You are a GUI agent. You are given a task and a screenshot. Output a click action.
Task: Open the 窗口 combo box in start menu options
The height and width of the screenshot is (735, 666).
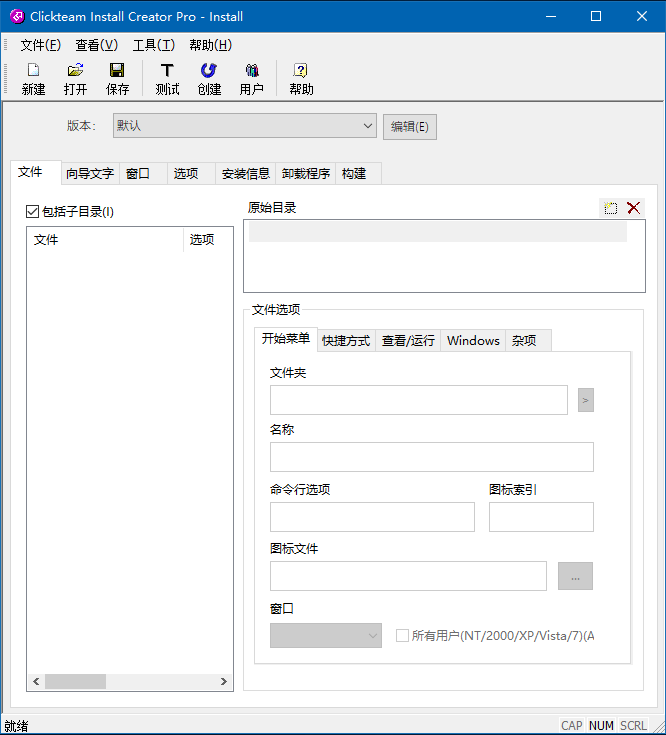point(326,636)
